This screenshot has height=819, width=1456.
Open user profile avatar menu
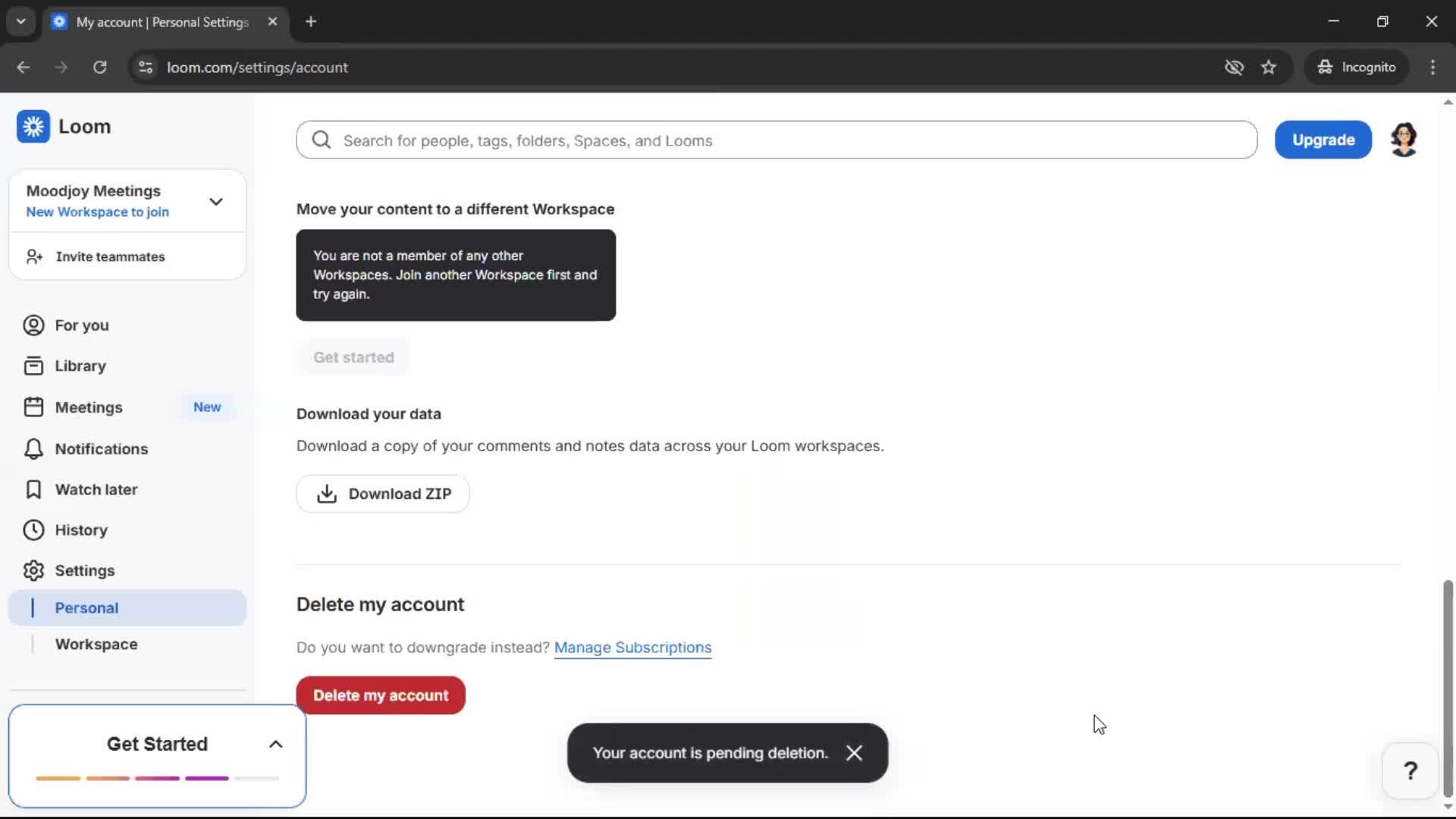(1404, 140)
